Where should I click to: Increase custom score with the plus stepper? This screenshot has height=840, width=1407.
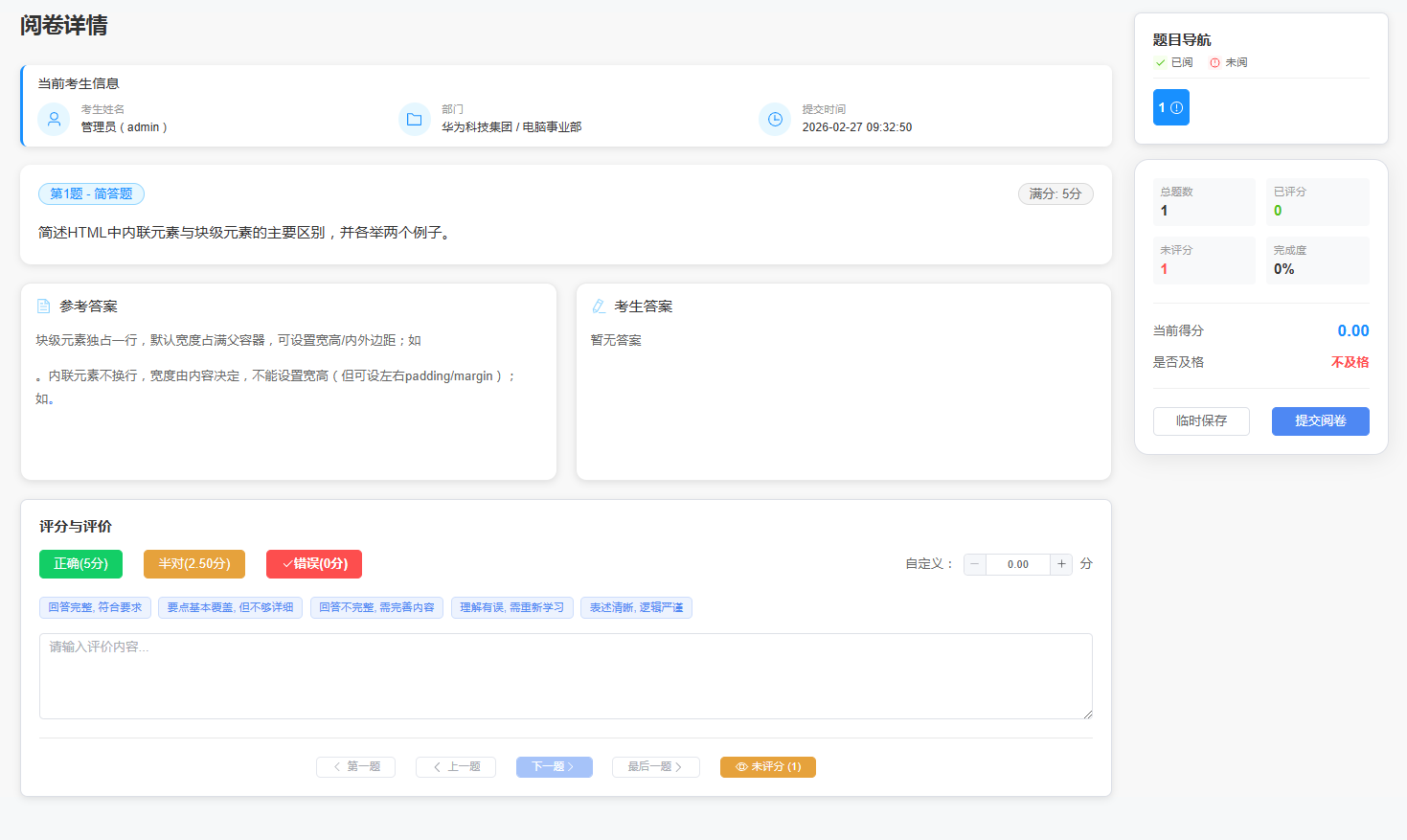(1061, 564)
